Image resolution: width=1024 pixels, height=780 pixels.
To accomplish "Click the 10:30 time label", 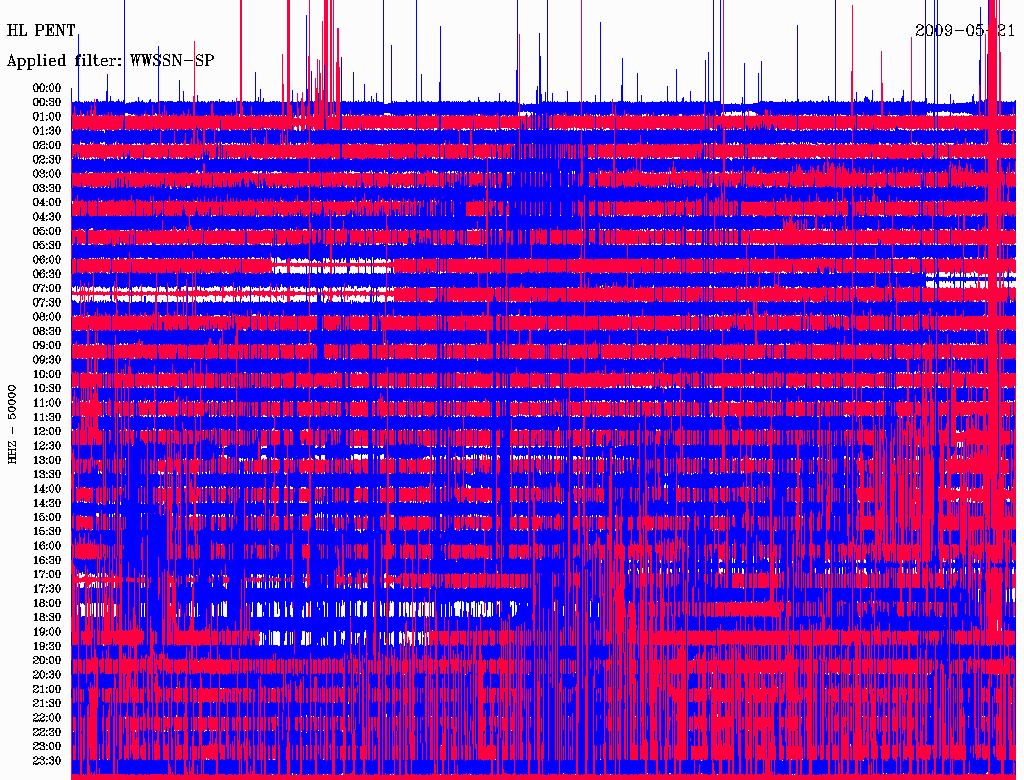I will (47, 389).
